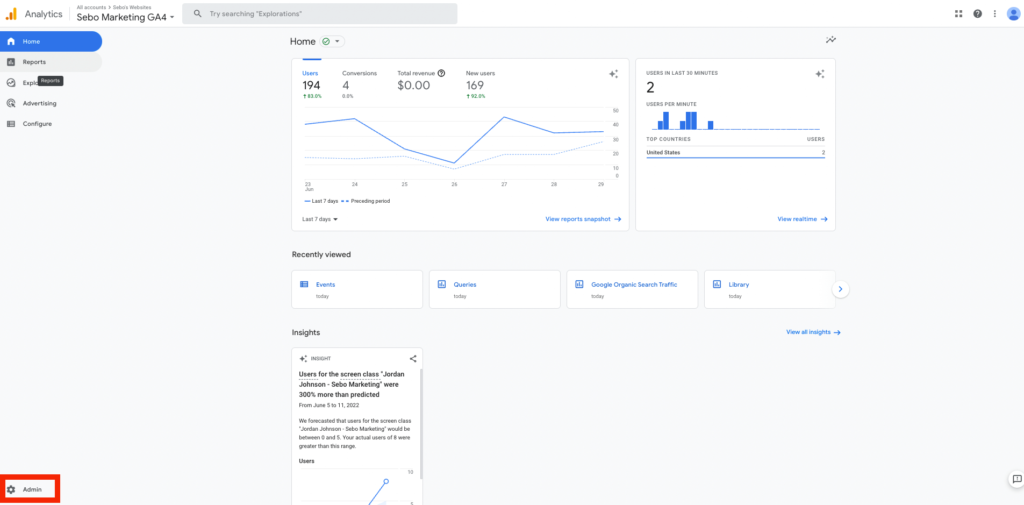Viewport: 1024px width, 505px height.
Task: Click the Total revenue info question icon
Action: pos(441,73)
